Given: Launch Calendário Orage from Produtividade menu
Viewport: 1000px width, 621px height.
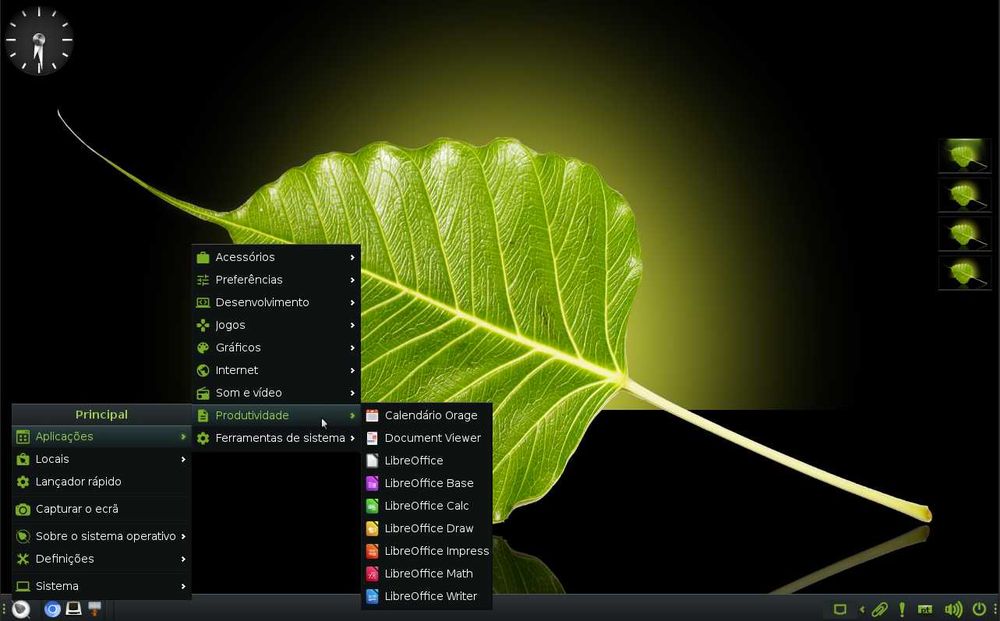Looking at the screenshot, I should (427, 415).
